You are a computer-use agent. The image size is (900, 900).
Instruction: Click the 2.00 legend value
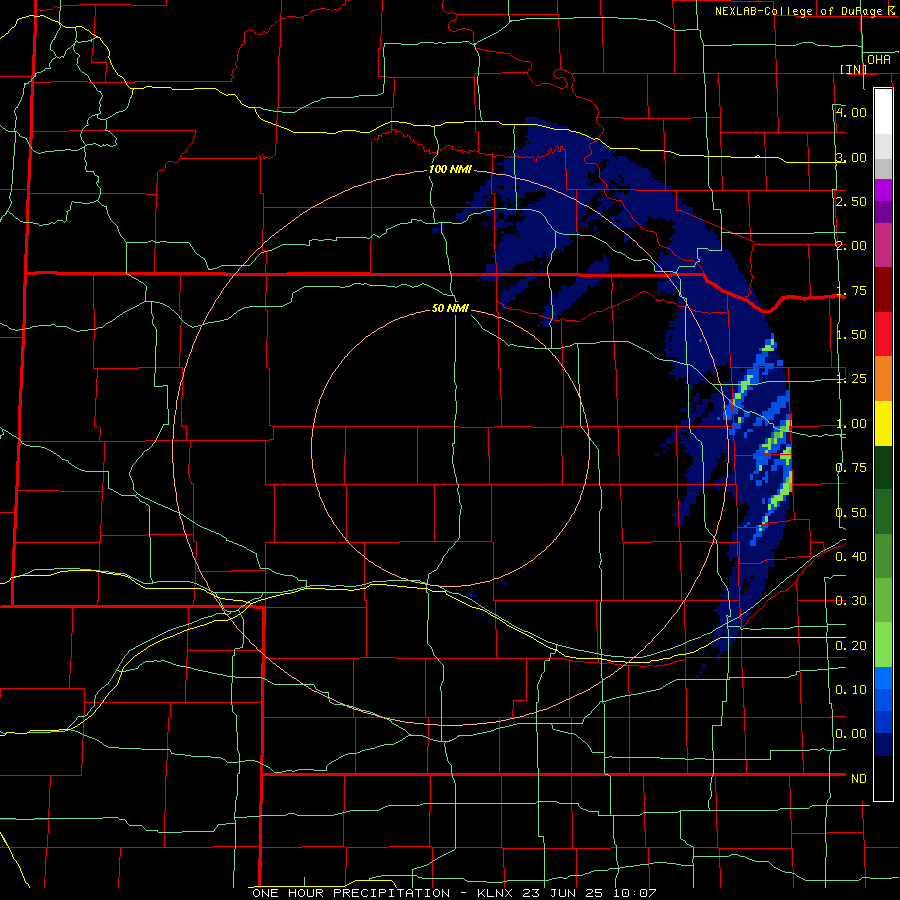pos(851,245)
